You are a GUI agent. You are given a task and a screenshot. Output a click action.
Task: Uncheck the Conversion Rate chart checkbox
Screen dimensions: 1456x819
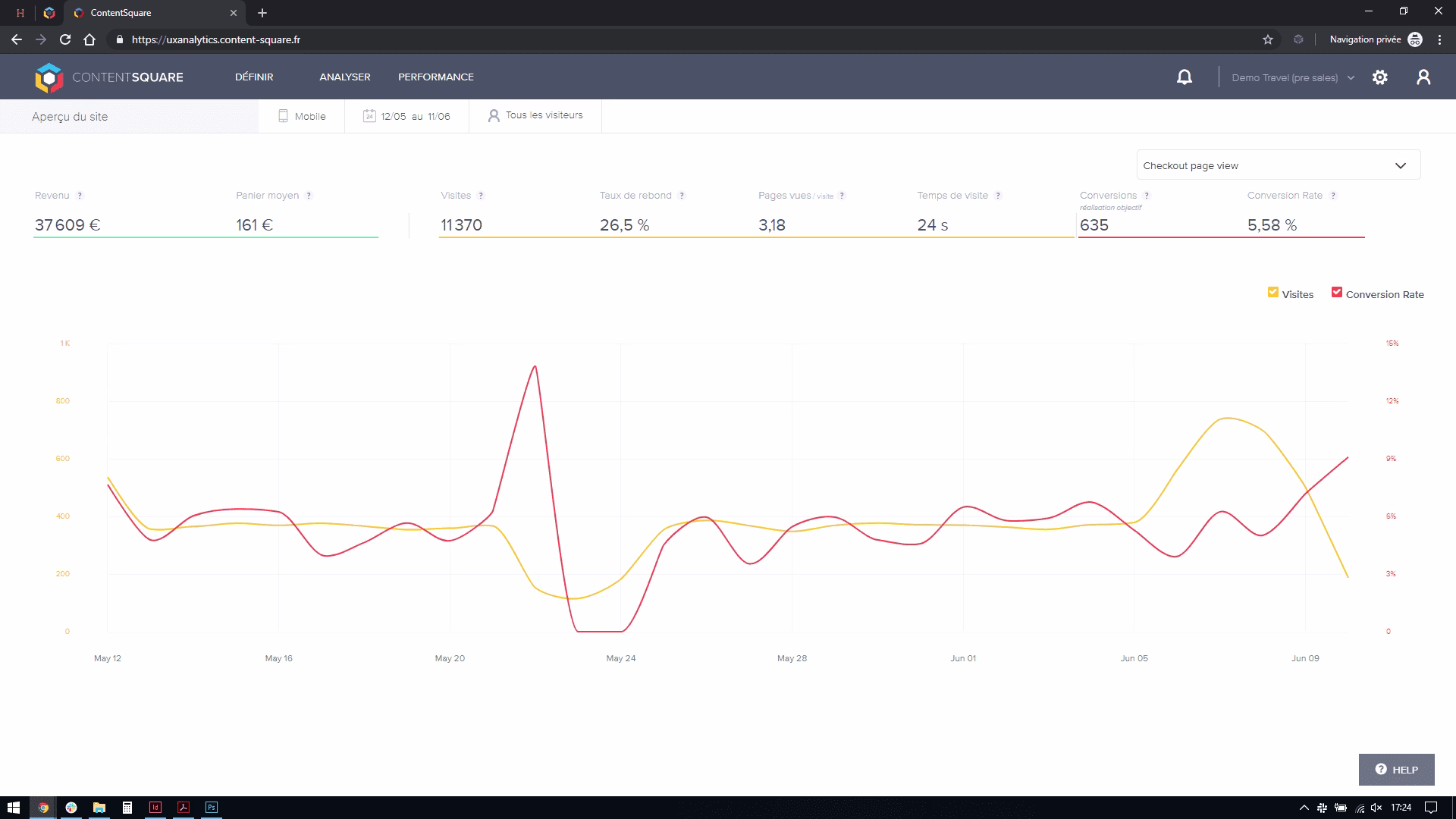(x=1337, y=293)
